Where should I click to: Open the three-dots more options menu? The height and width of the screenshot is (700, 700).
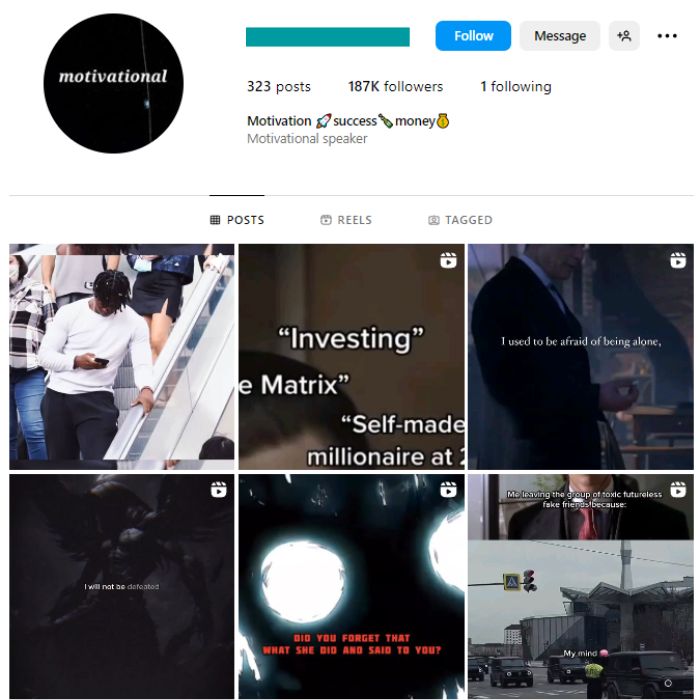click(x=667, y=36)
